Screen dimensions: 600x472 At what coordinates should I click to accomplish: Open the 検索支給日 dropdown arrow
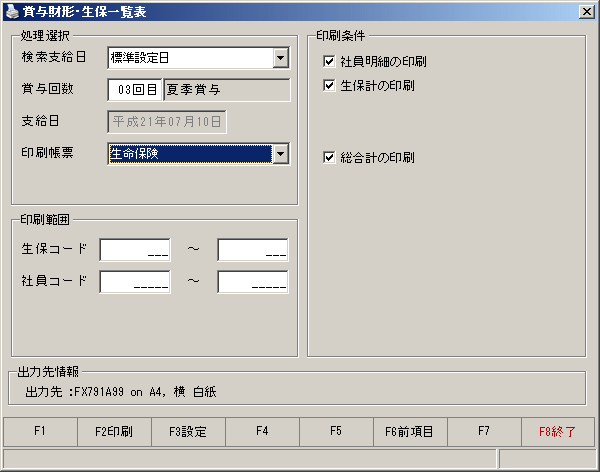tap(281, 58)
